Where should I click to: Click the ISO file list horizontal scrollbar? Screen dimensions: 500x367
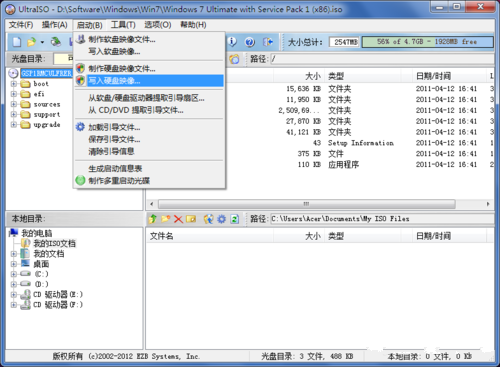coord(307,204)
